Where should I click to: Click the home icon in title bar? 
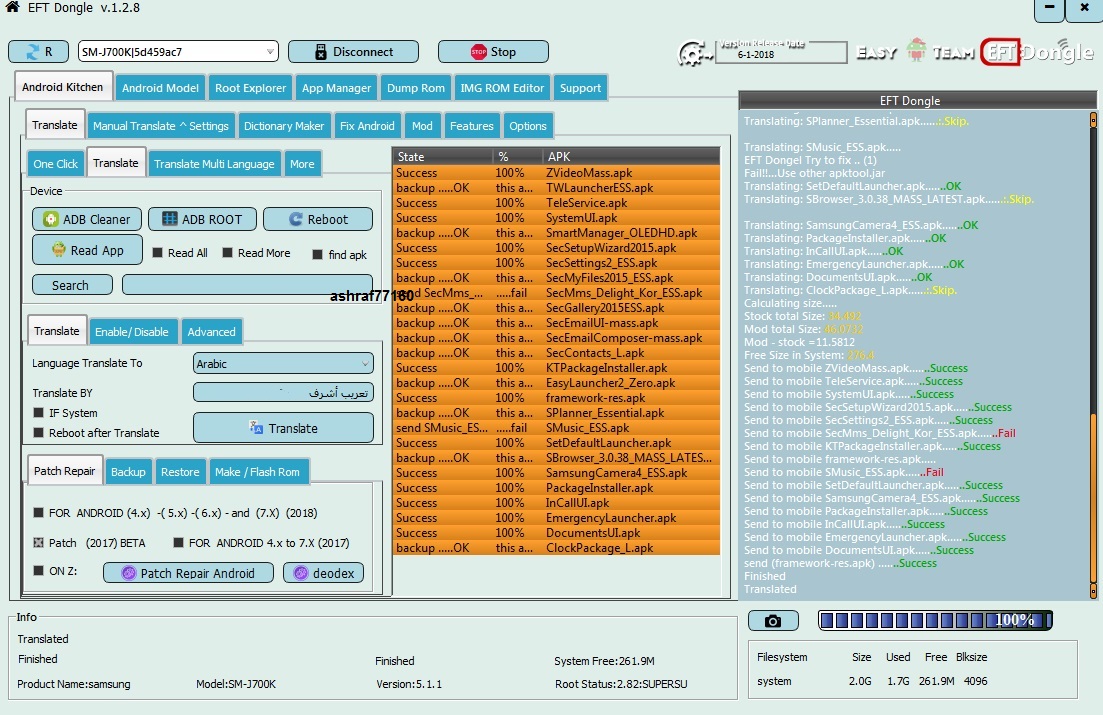pos(12,8)
